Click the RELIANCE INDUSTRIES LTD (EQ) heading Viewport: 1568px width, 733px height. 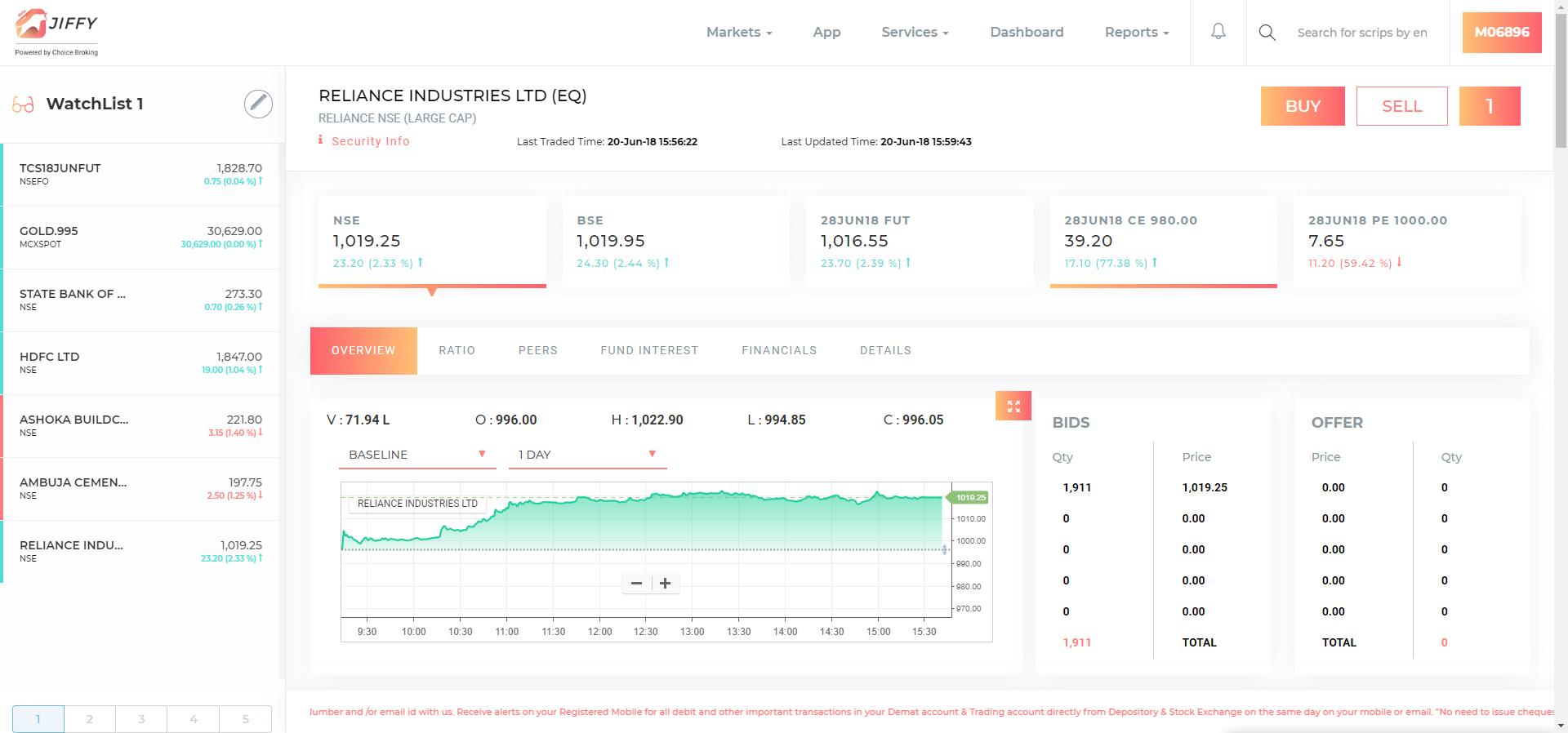452,96
